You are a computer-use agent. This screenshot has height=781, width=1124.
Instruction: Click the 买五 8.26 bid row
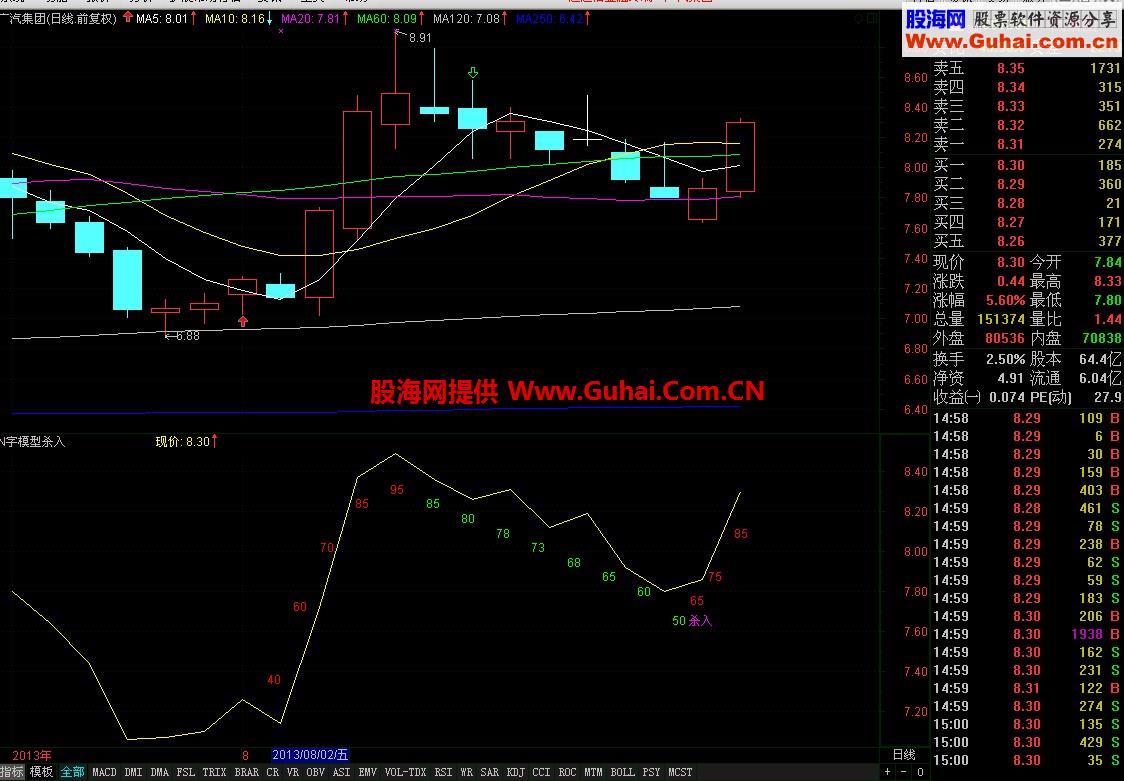pos(1027,241)
